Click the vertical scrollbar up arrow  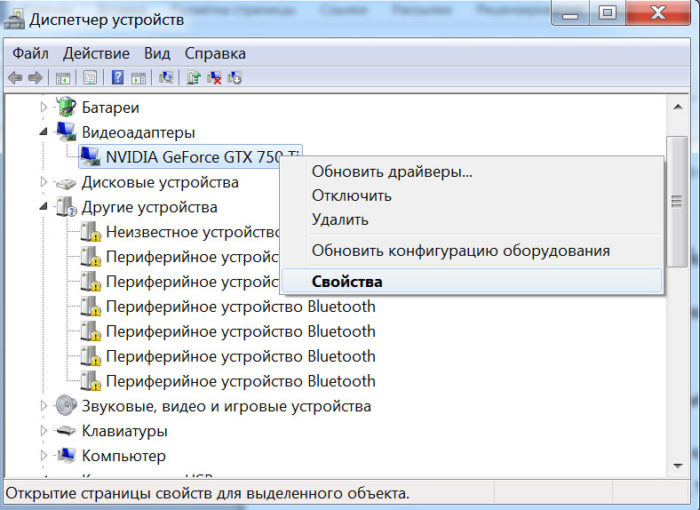click(x=678, y=107)
